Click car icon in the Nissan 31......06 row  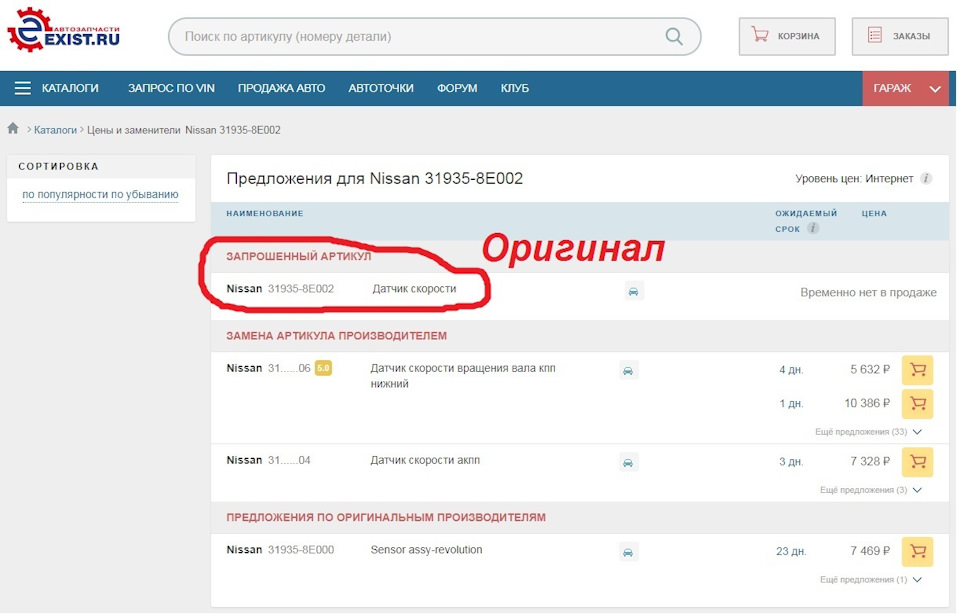coord(628,370)
